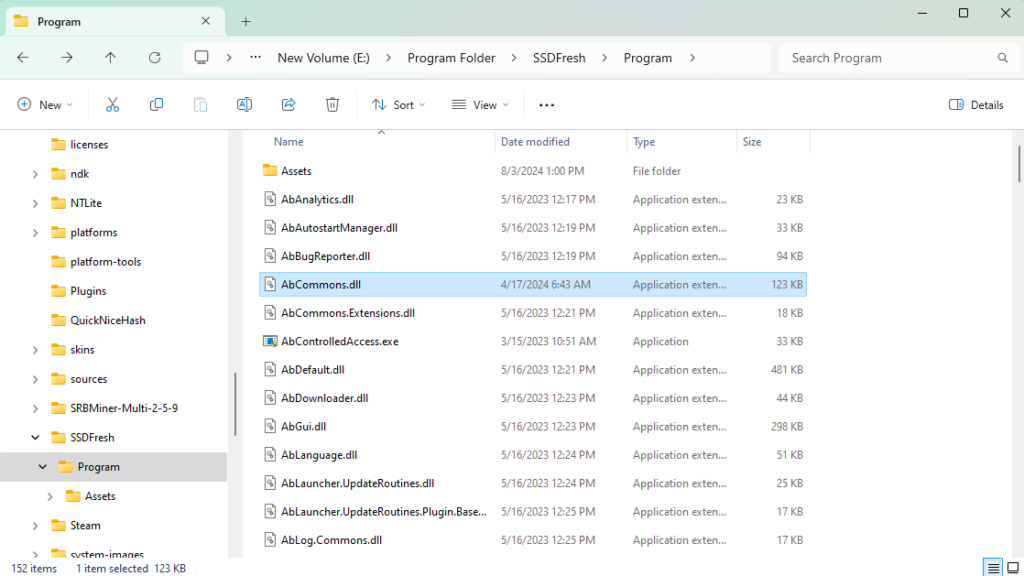Add a new tab

coord(246,21)
